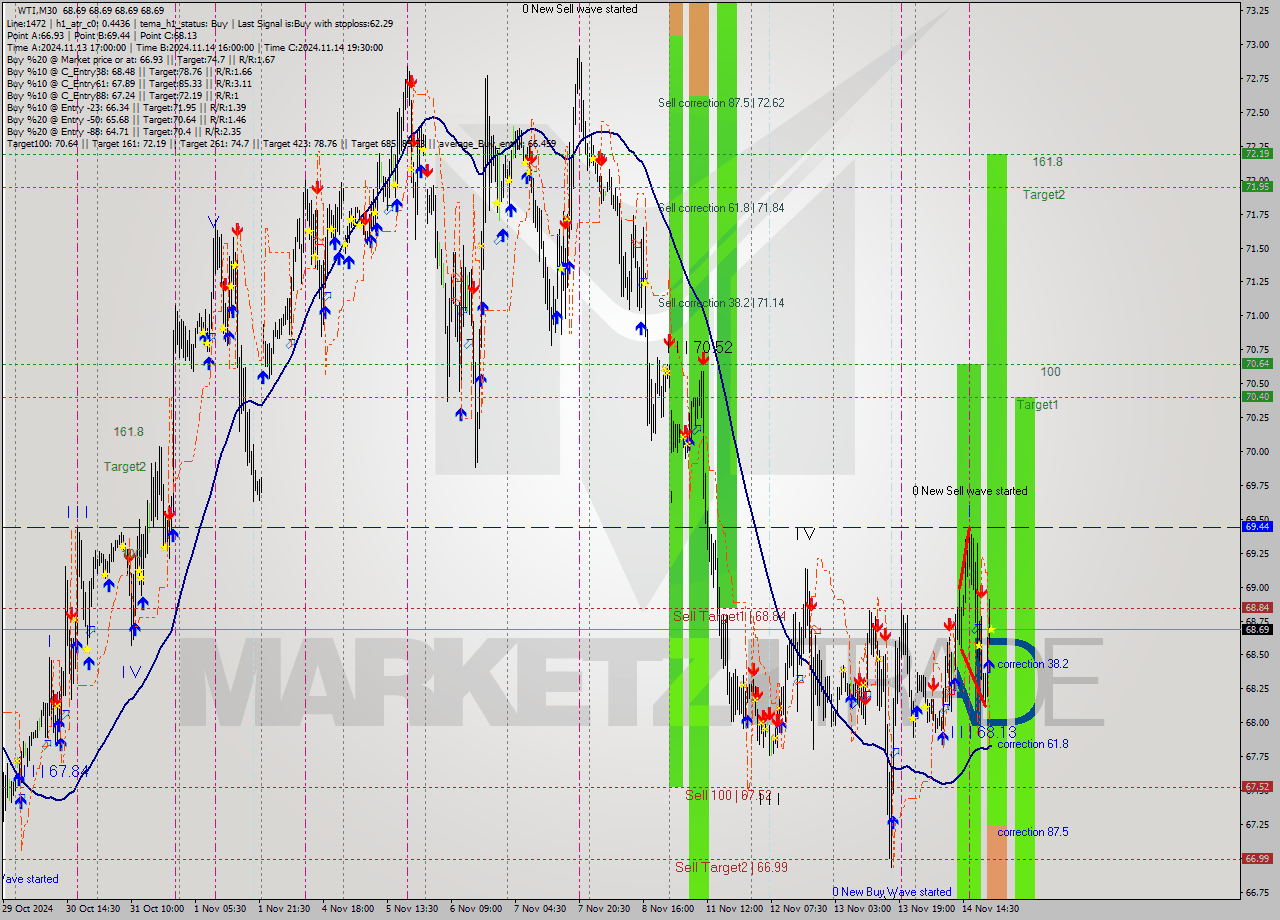The image size is (1280, 920).
Task: Click the 'Sell 100 | 67.52' label
Action: [728, 795]
